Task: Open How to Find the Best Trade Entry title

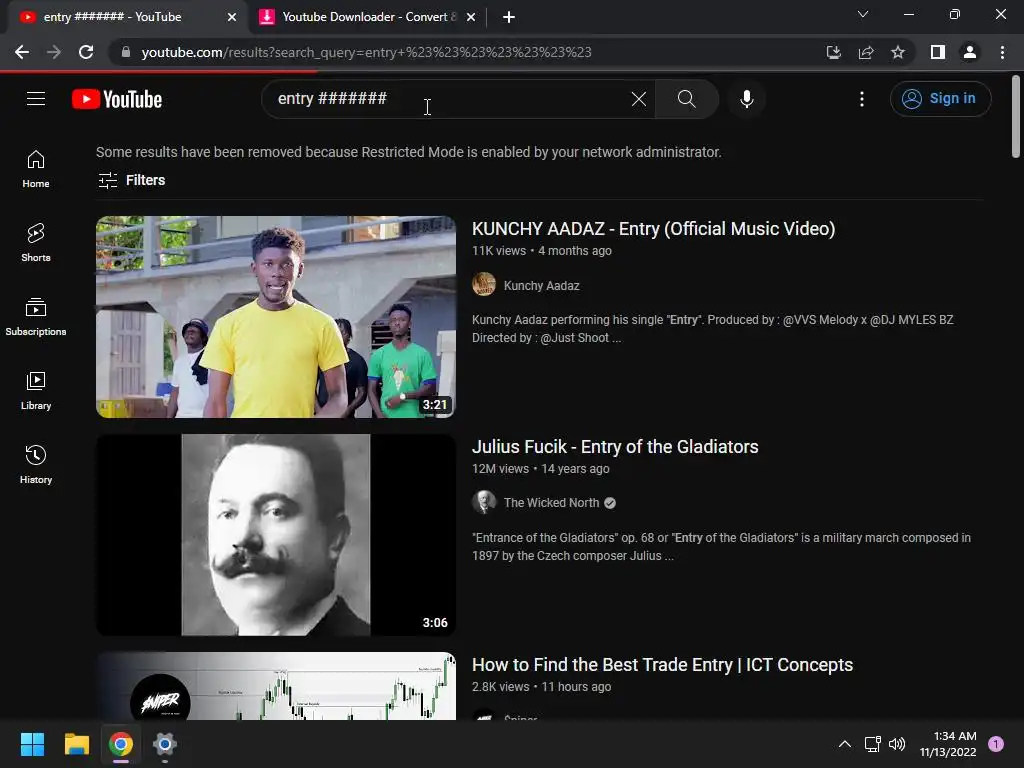Action: [662, 665]
